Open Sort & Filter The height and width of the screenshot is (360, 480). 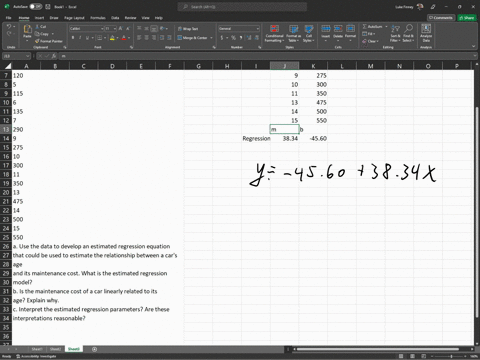coord(395,33)
